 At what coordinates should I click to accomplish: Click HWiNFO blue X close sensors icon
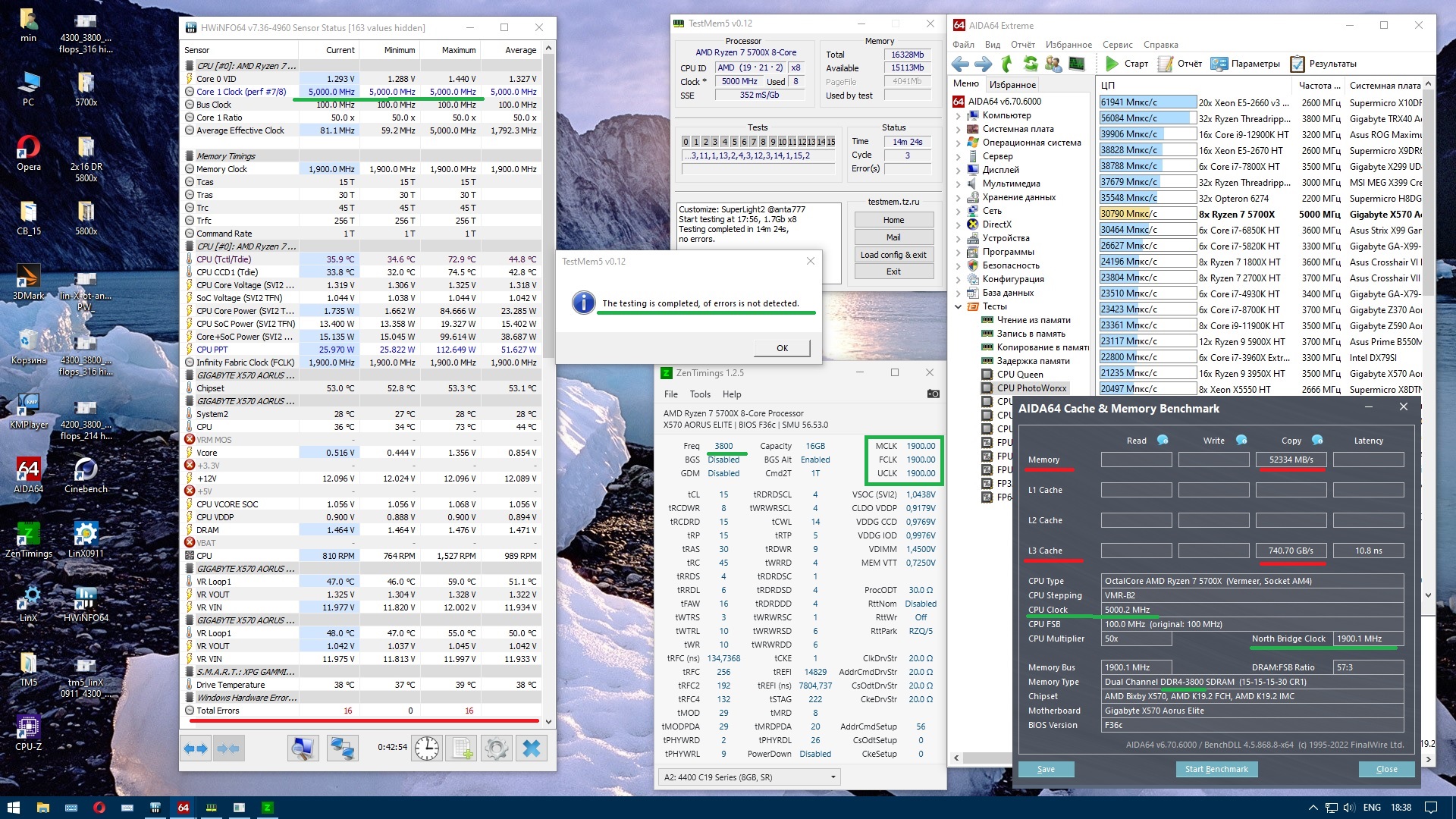click(532, 748)
